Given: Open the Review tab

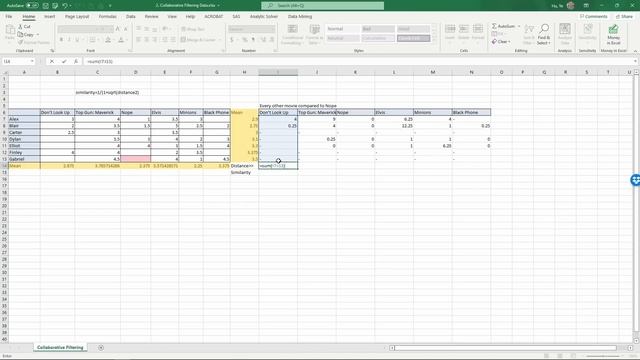Looking at the screenshot, I should [151, 16].
